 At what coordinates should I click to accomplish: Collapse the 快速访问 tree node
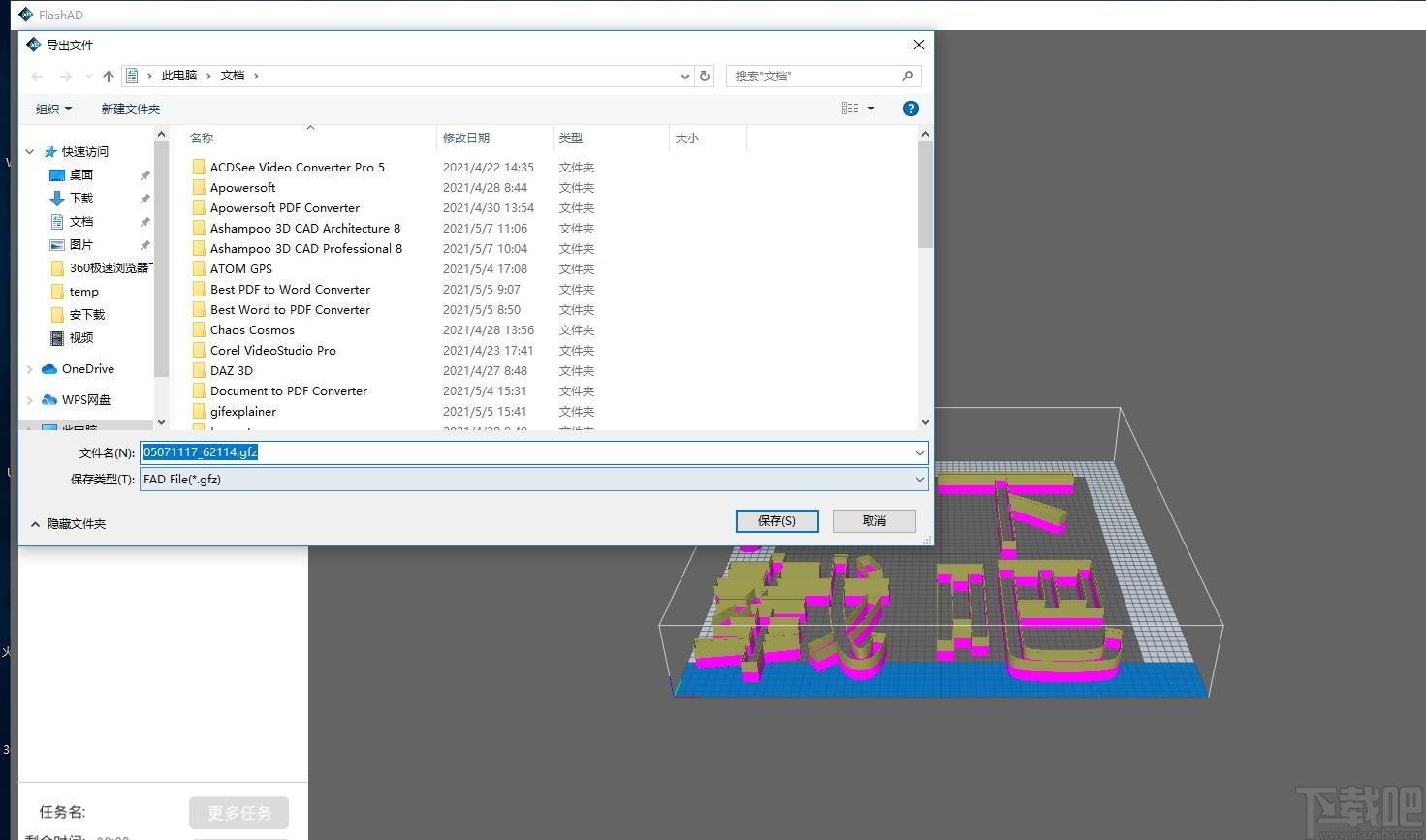[x=30, y=152]
